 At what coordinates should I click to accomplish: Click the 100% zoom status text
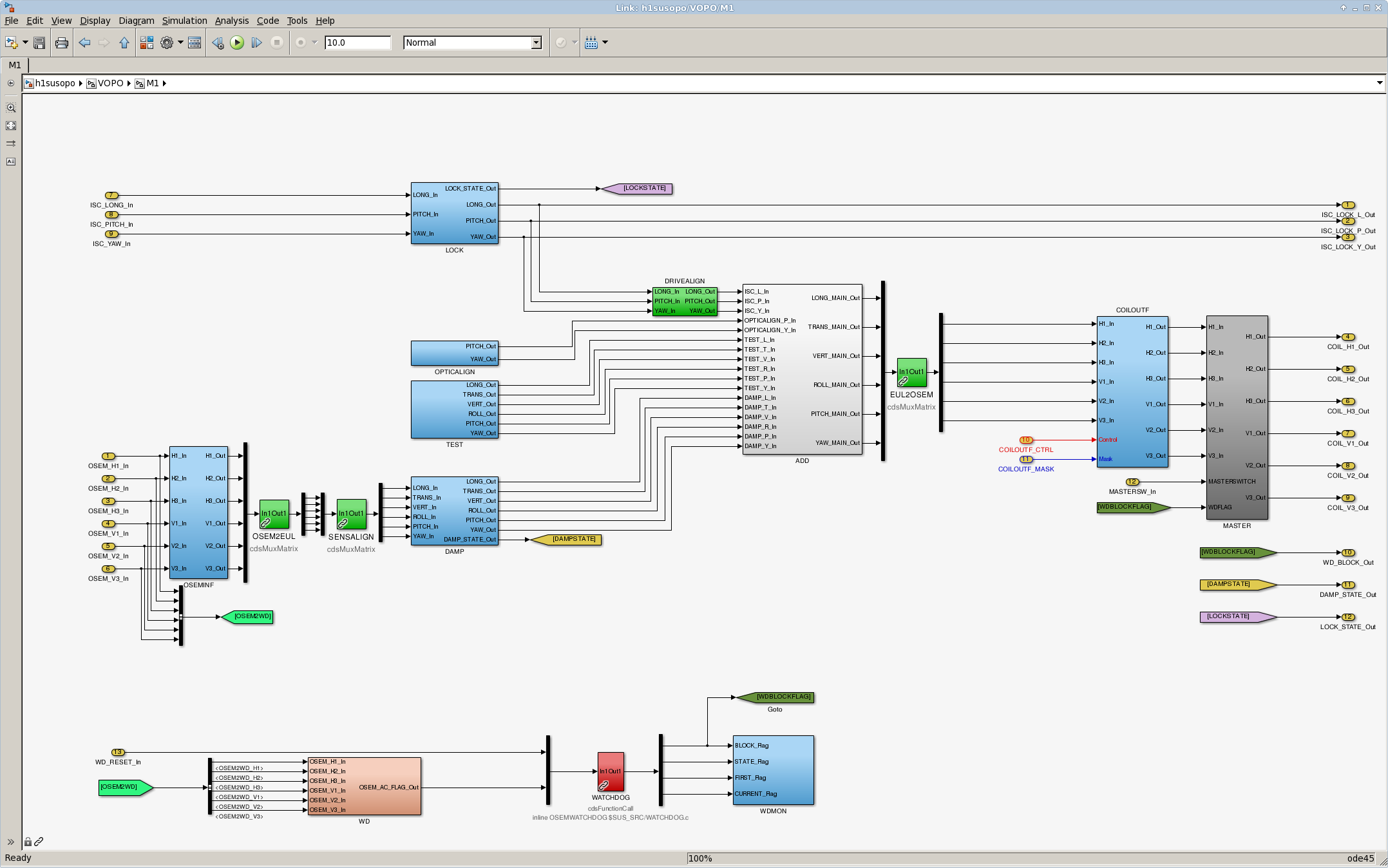click(x=700, y=858)
